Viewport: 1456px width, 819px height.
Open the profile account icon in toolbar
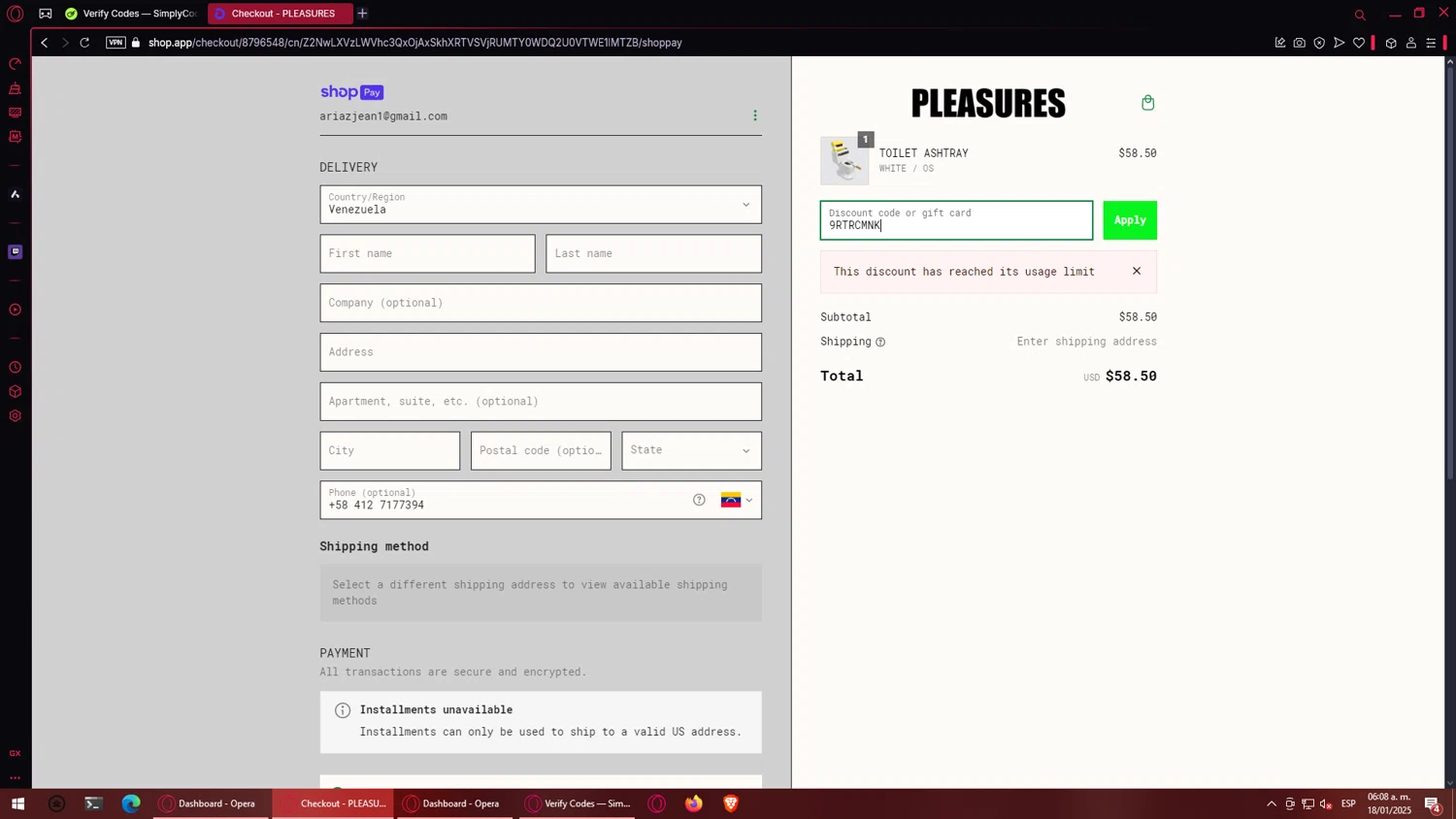click(1411, 43)
